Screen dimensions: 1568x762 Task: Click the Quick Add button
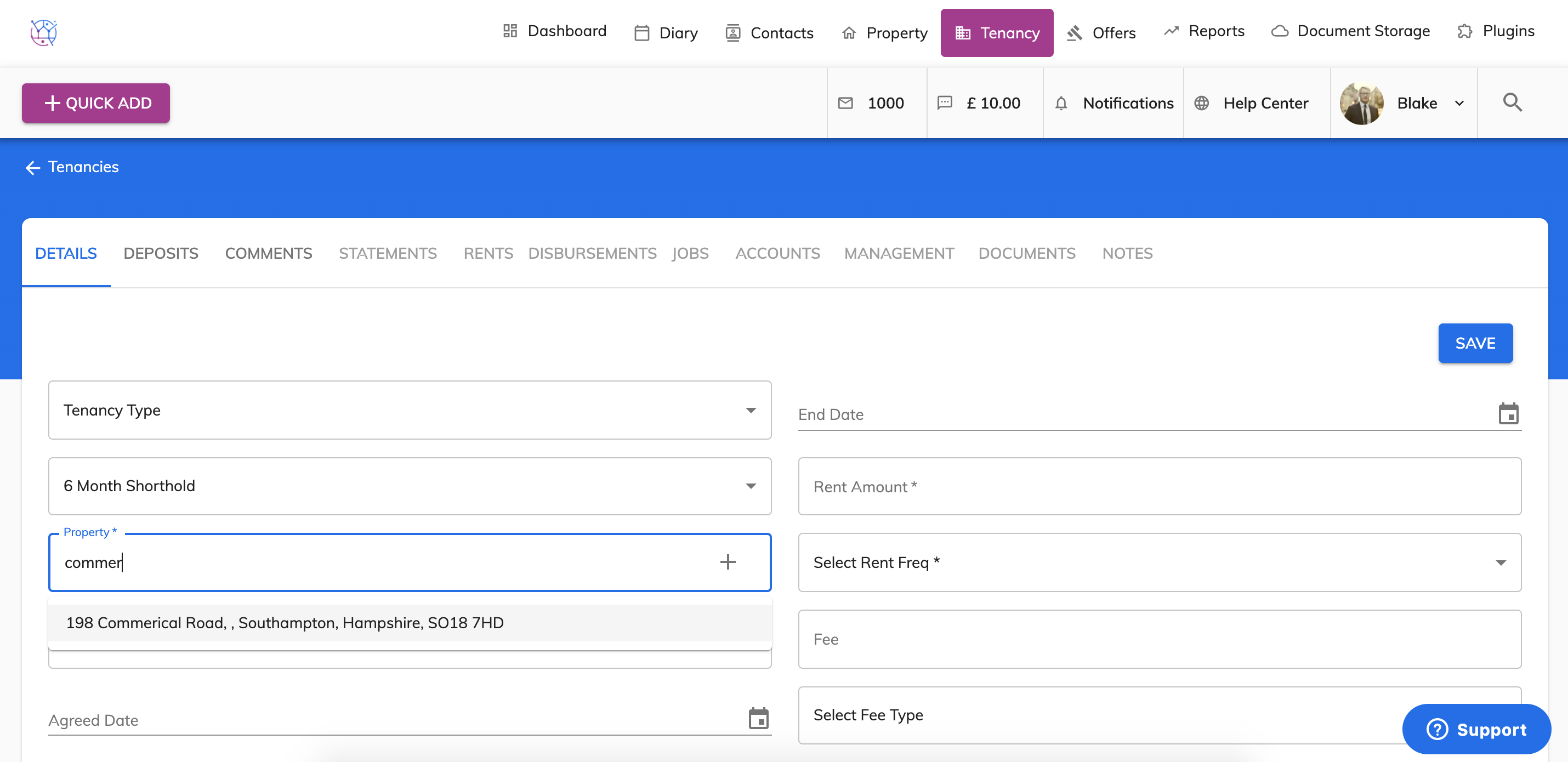point(96,103)
